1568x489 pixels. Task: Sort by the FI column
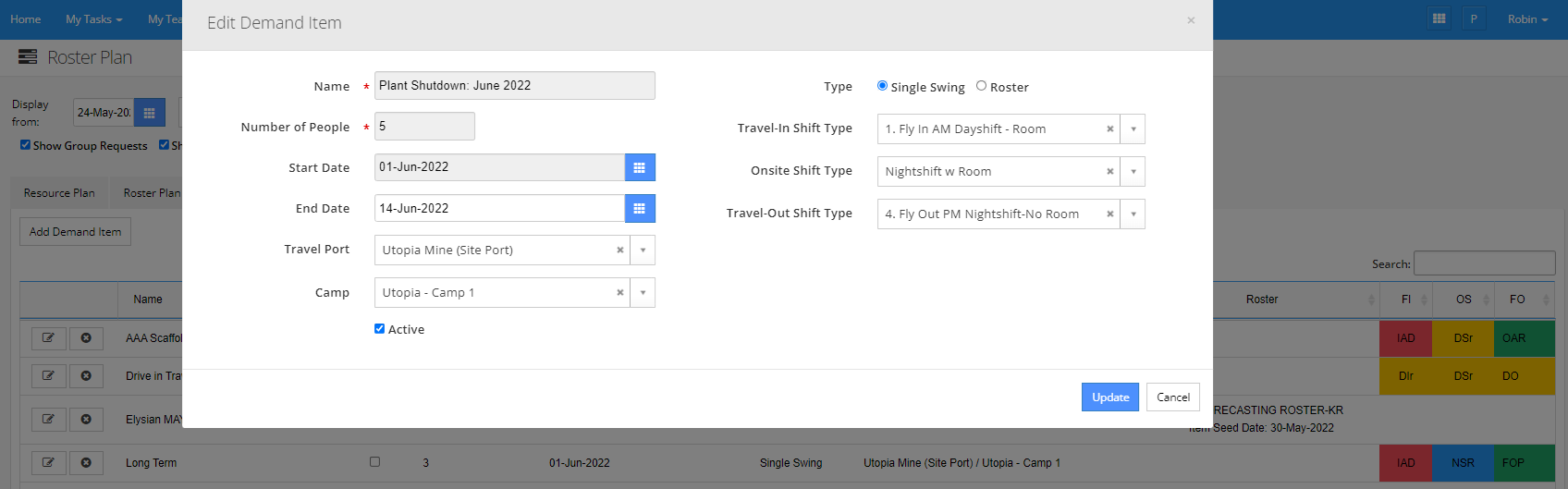coord(1405,300)
